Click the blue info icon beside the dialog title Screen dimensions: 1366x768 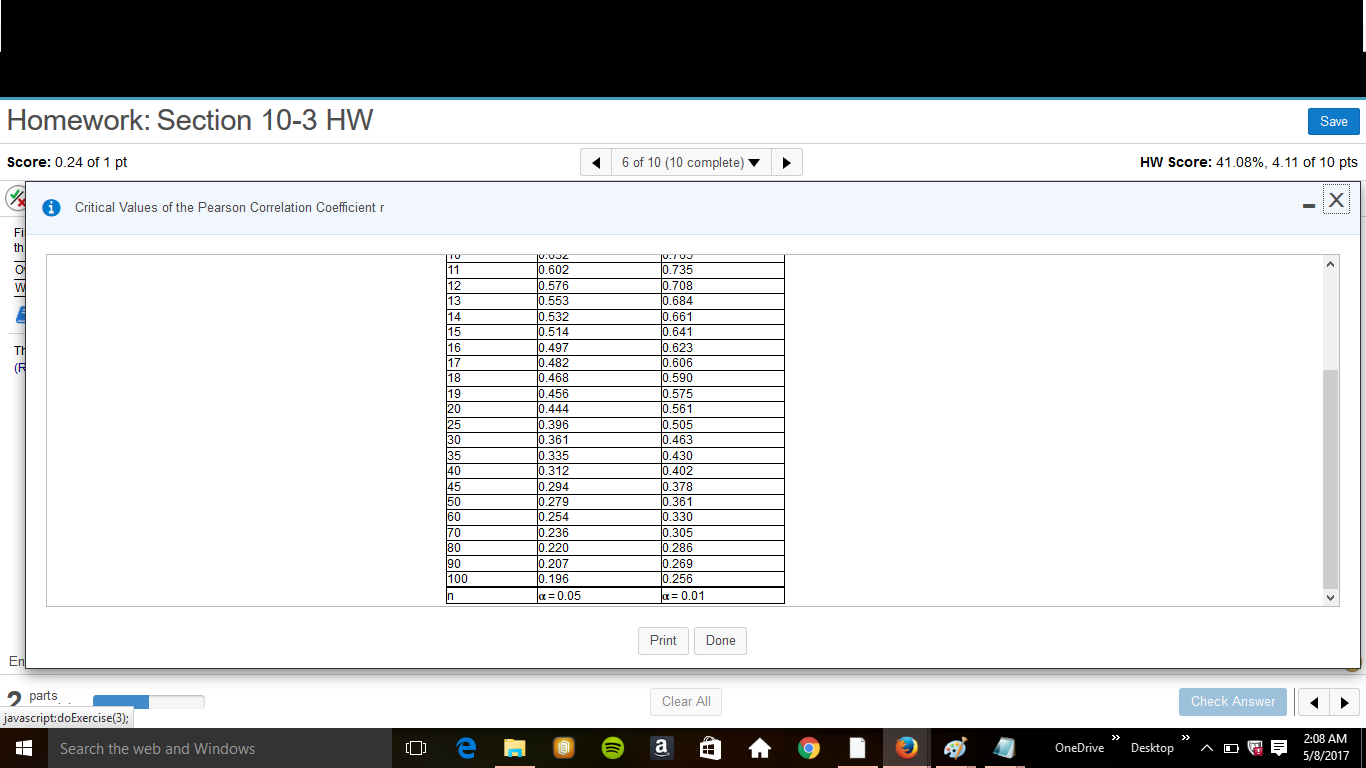[x=51, y=208]
